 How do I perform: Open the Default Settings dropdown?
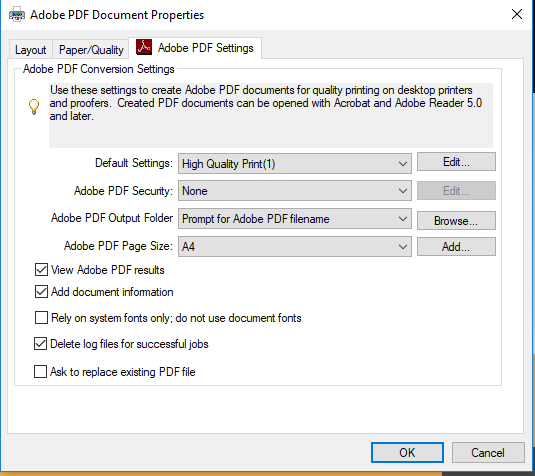(295, 164)
